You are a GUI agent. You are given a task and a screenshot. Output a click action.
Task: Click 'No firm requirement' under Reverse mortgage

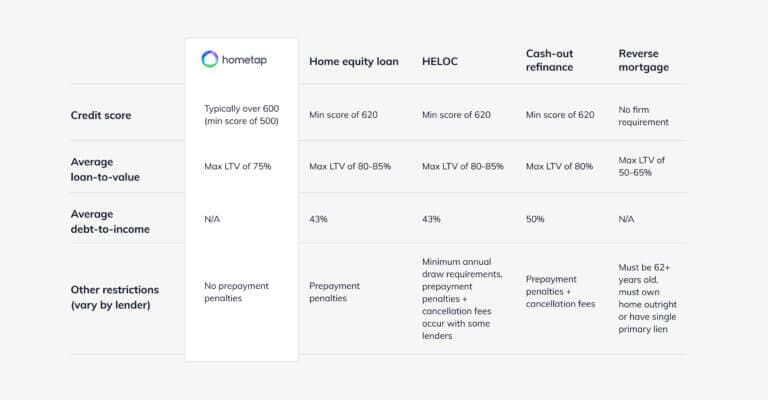pos(644,115)
